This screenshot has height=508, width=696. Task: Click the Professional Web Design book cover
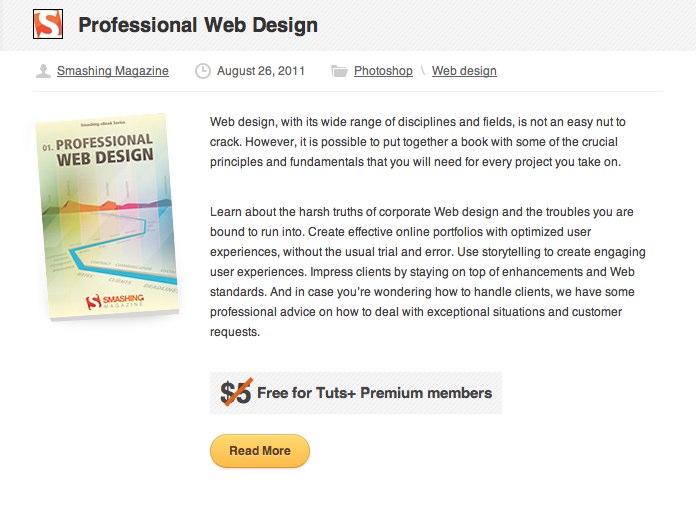(x=107, y=216)
